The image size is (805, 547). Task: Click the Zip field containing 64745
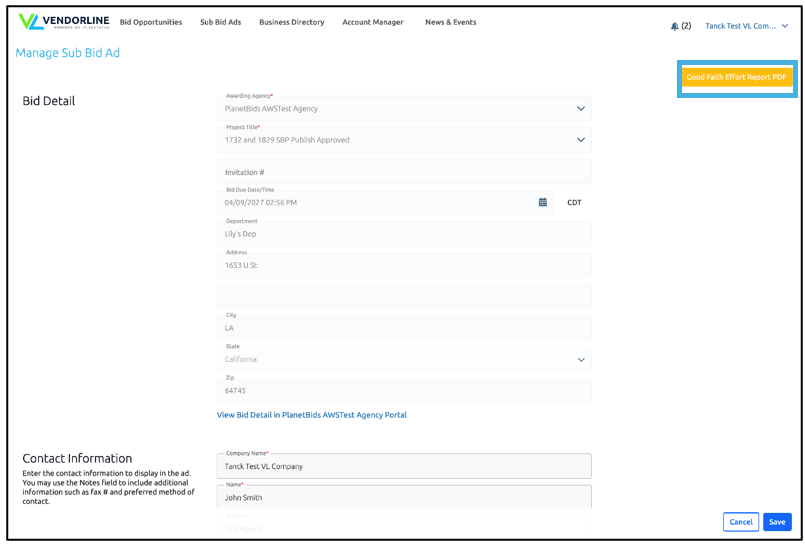point(404,390)
